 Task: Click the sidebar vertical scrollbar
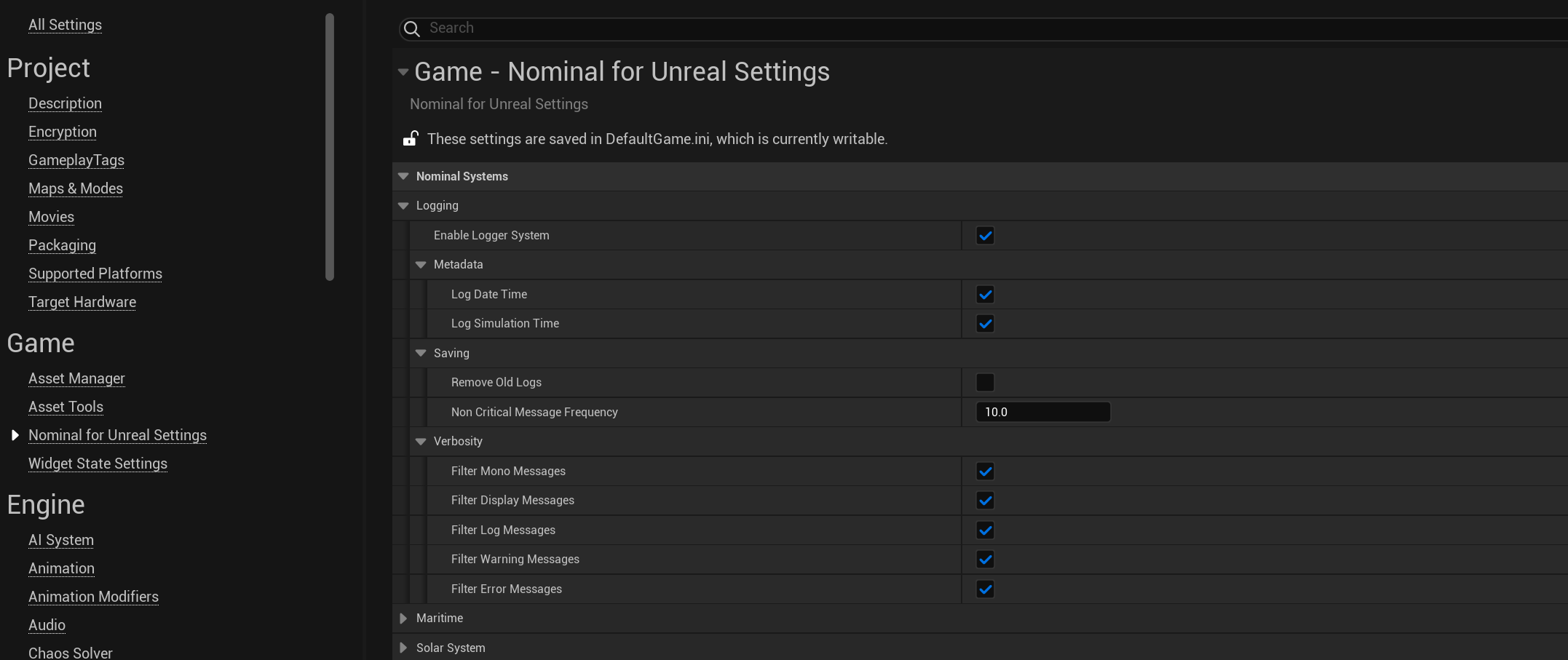(330, 146)
